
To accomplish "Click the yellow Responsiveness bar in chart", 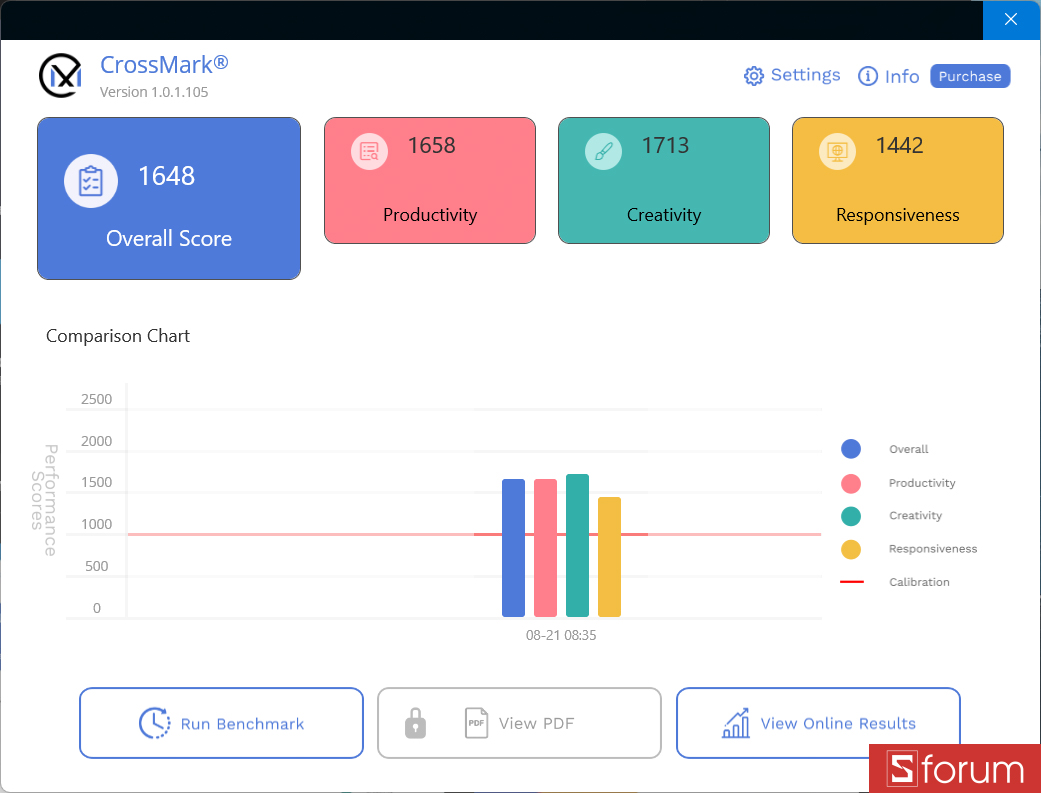I will pyautogui.click(x=609, y=557).
